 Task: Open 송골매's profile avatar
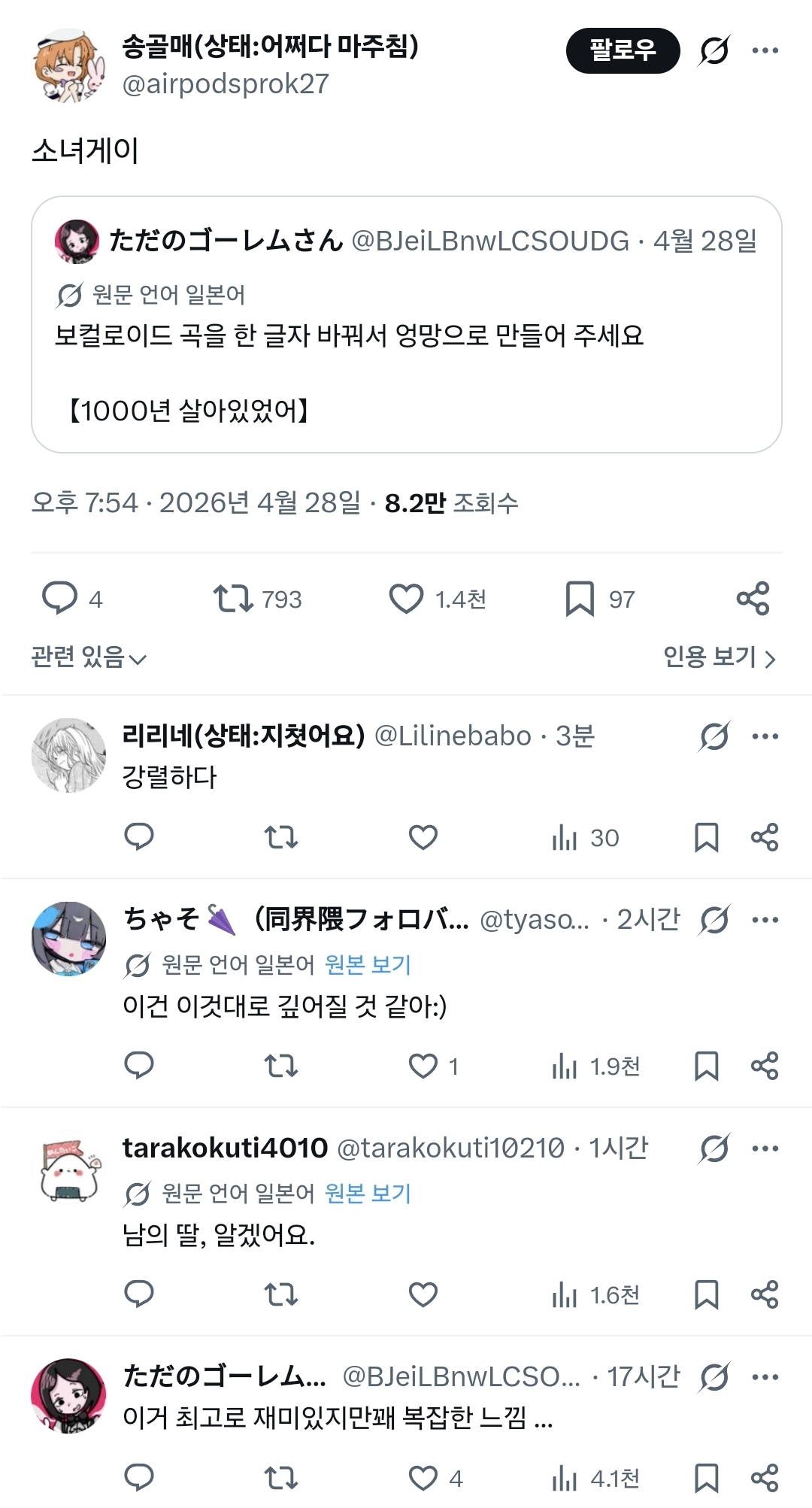tap(69, 66)
